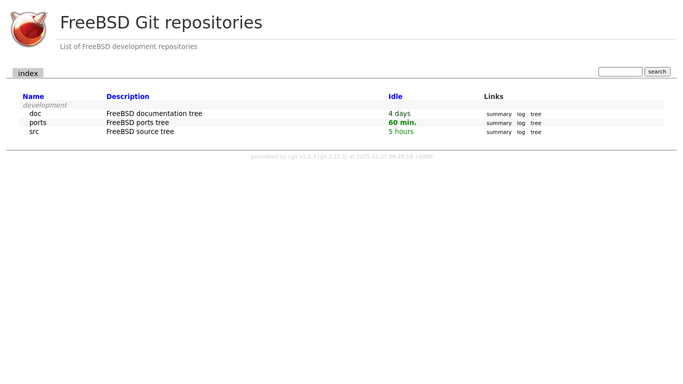Open FreeBSD documentation tree description link

click(154, 114)
